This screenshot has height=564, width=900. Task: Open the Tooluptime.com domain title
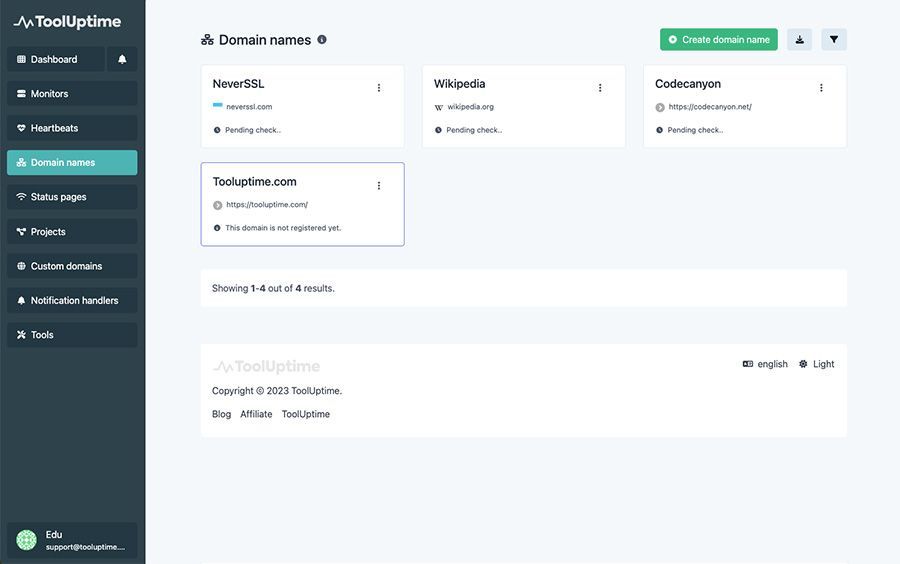point(254,182)
